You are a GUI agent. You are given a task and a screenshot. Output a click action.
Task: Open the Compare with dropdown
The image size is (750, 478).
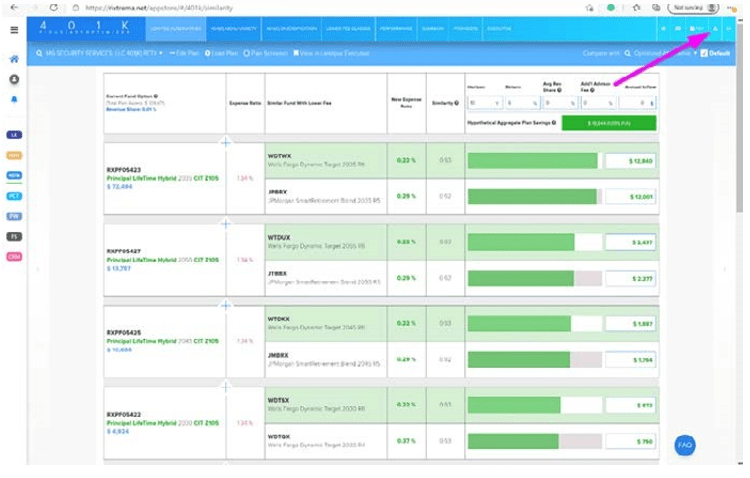664,53
